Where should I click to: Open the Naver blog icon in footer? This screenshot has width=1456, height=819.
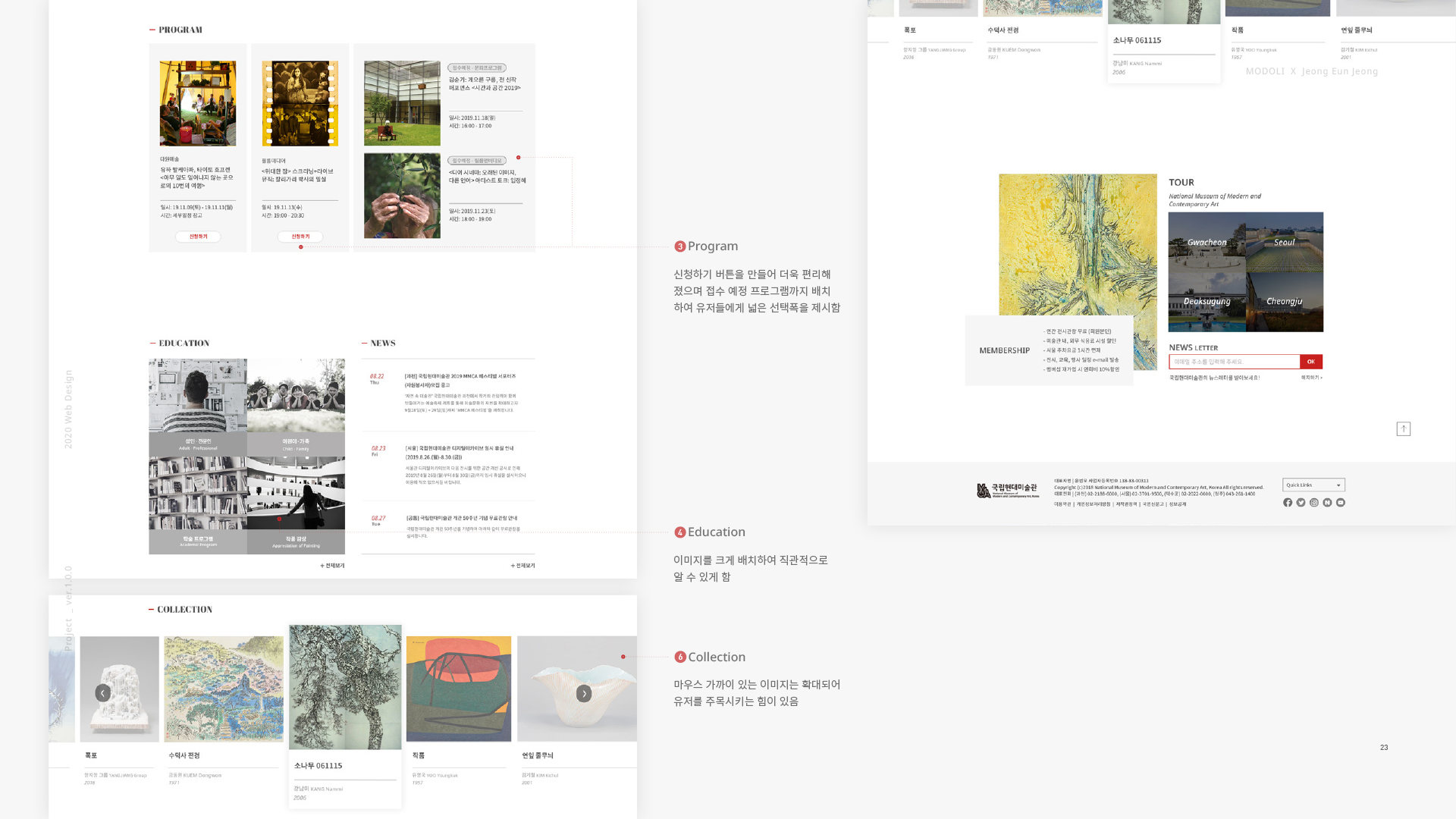point(1327,503)
